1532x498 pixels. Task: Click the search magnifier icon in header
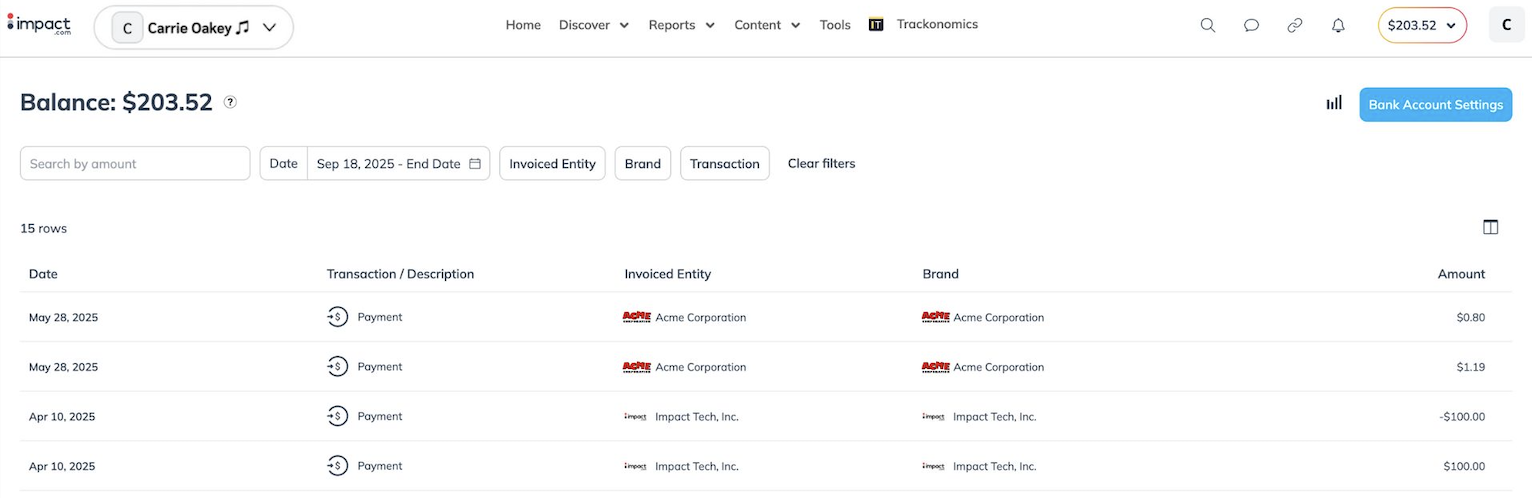tap(1207, 26)
